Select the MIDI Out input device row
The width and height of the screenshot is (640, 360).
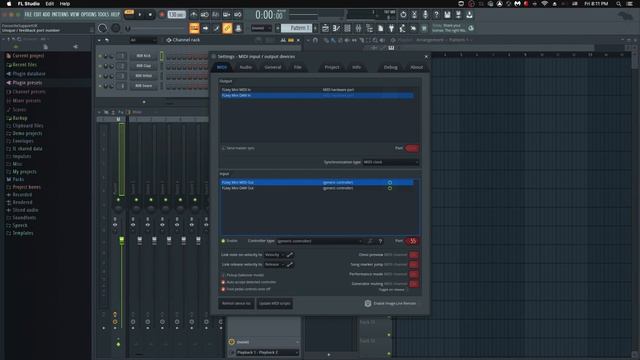pos(317,182)
